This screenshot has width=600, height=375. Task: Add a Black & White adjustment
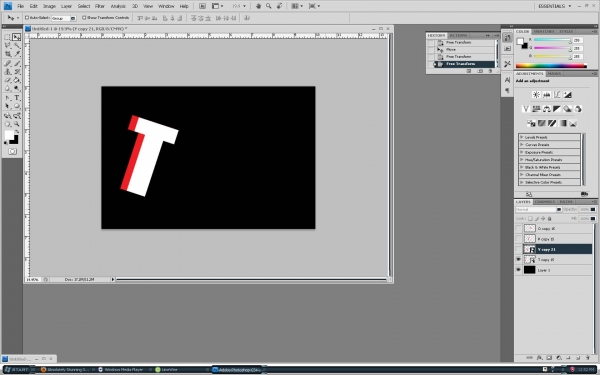pos(557,109)
